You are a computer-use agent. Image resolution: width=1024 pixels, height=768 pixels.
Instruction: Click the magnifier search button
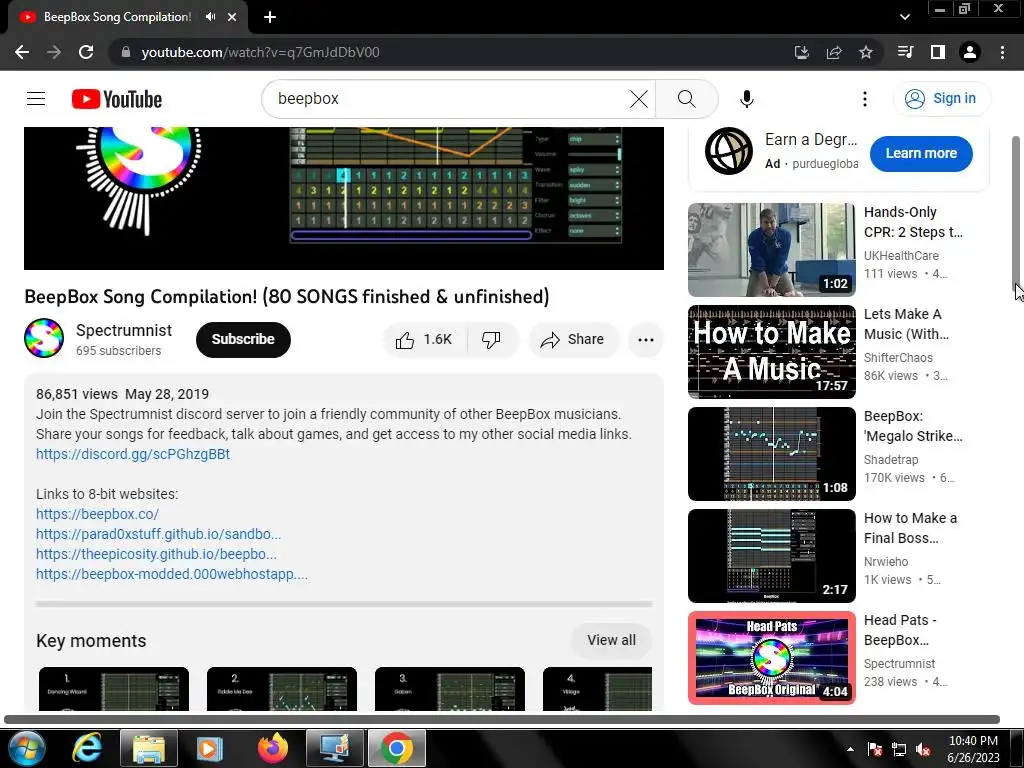(x=686, y=99)
